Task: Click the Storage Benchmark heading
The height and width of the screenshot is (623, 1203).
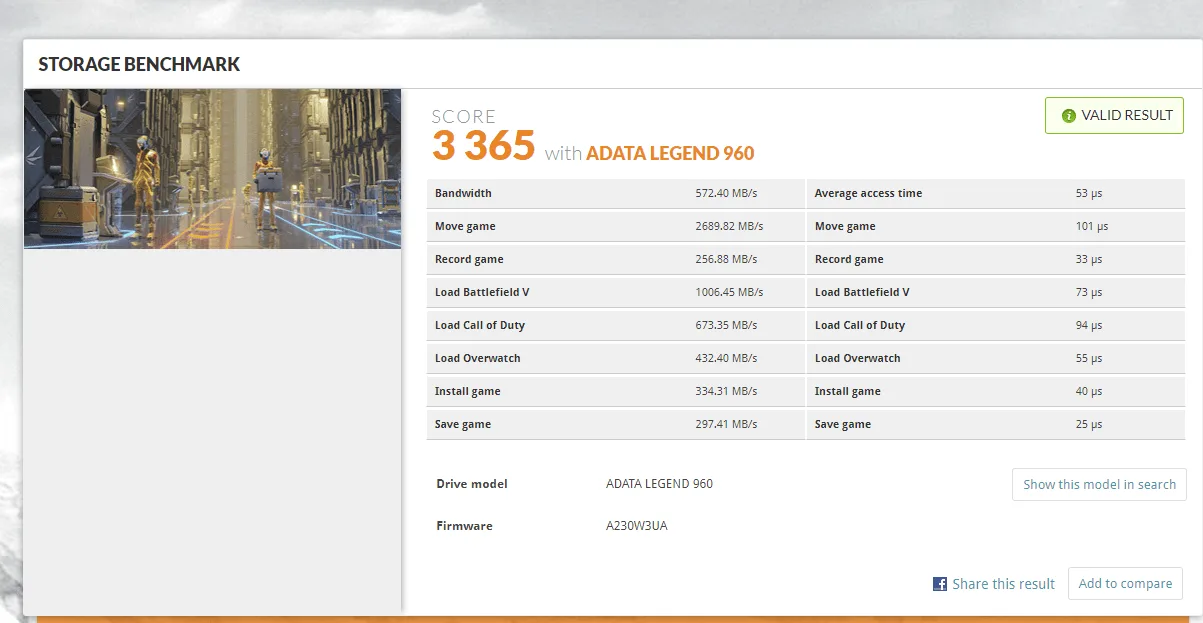Action: 139,65
